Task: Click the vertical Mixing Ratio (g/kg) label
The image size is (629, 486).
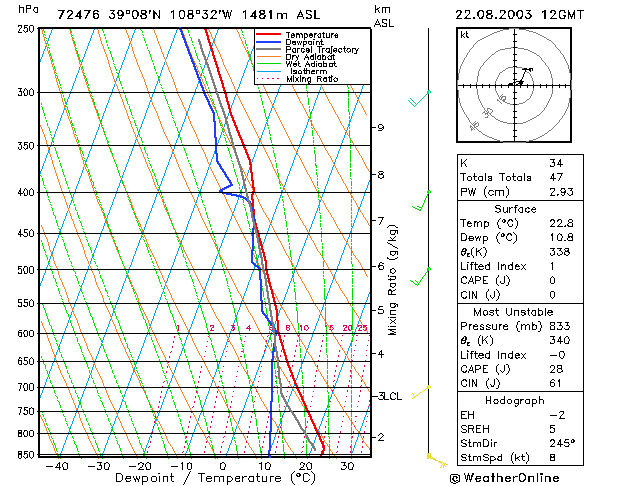Action: [392, 280]
